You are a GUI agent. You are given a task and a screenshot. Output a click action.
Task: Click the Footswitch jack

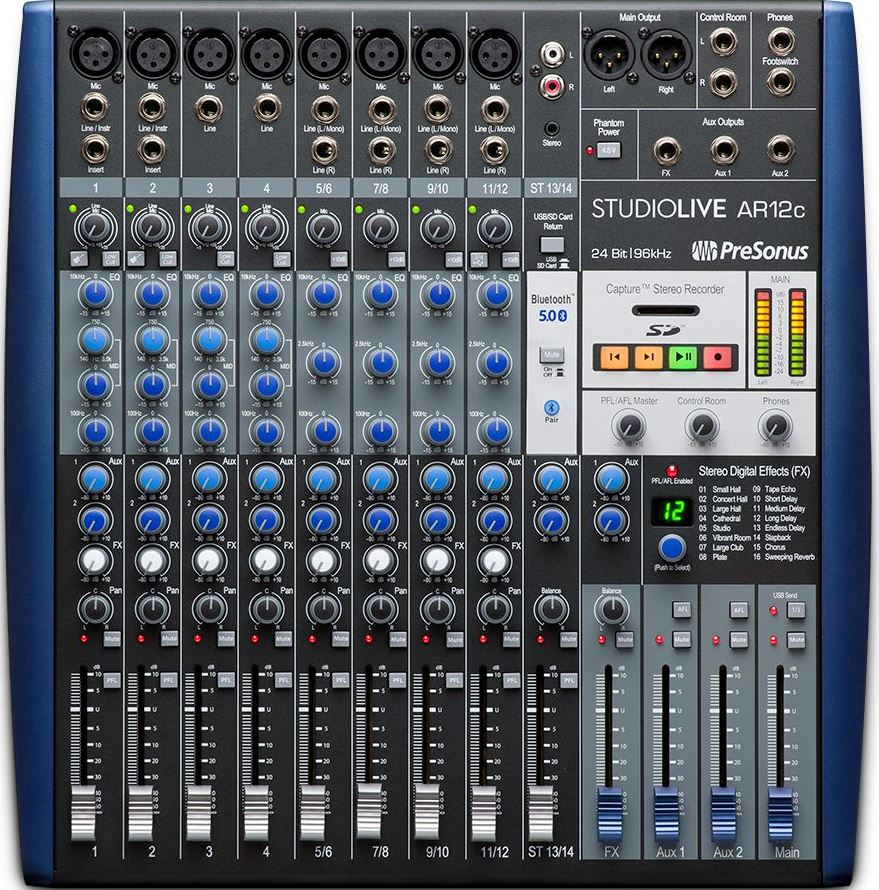(780, 82)
